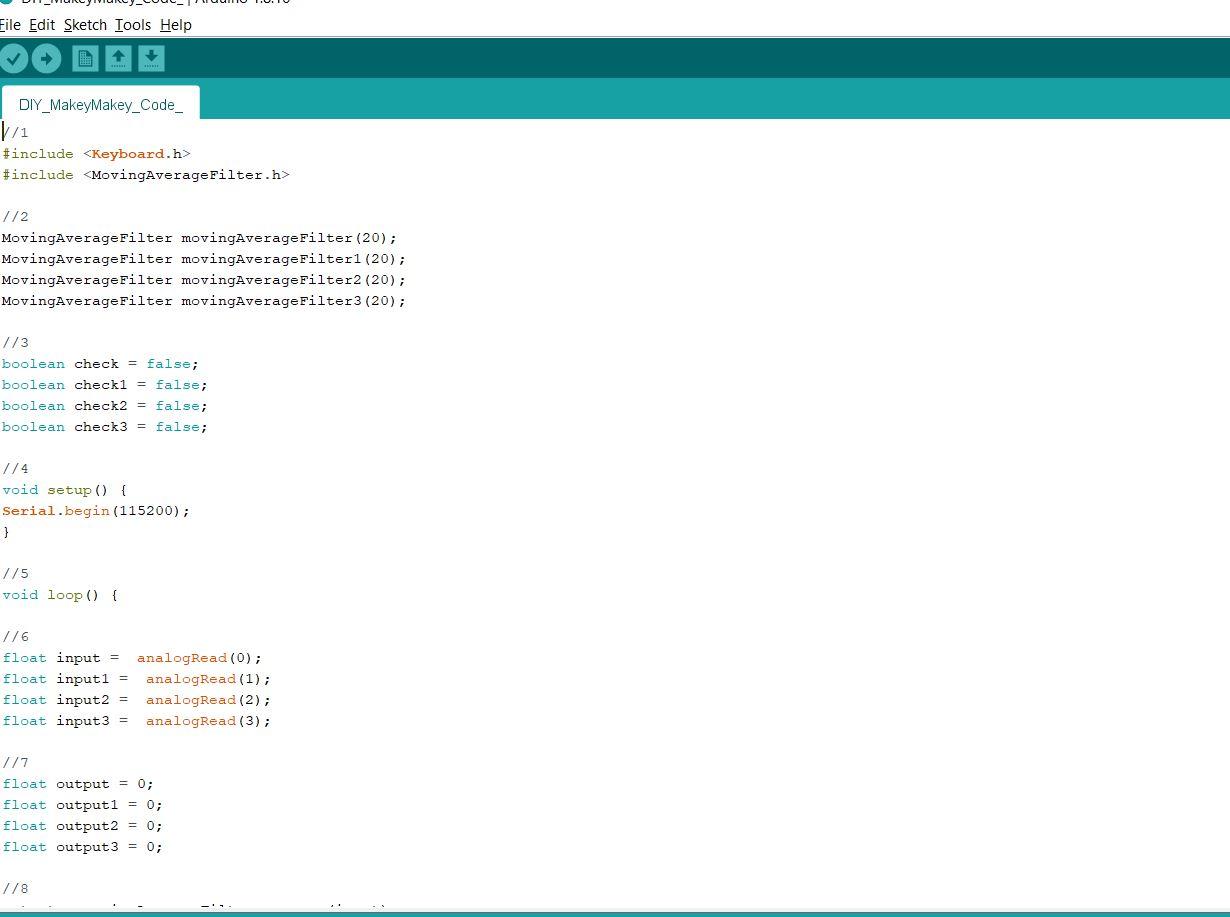1230x917 pixels.
Task: Click the boolean check2 = false line
Action: 105,406
